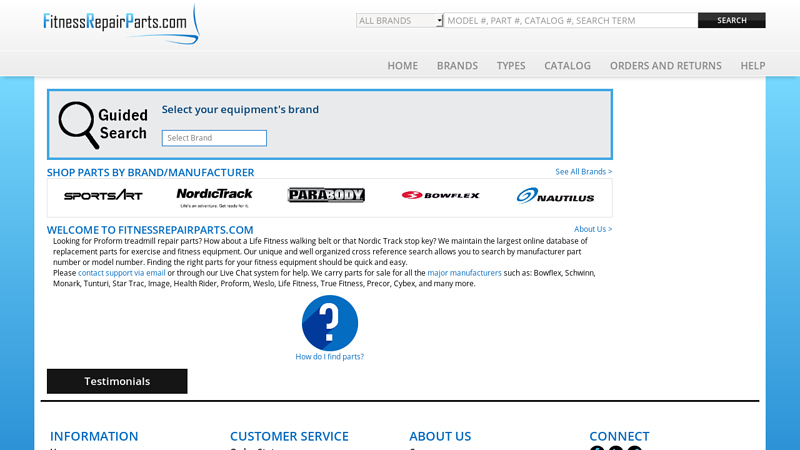Go to the HOME menu item

403,66
